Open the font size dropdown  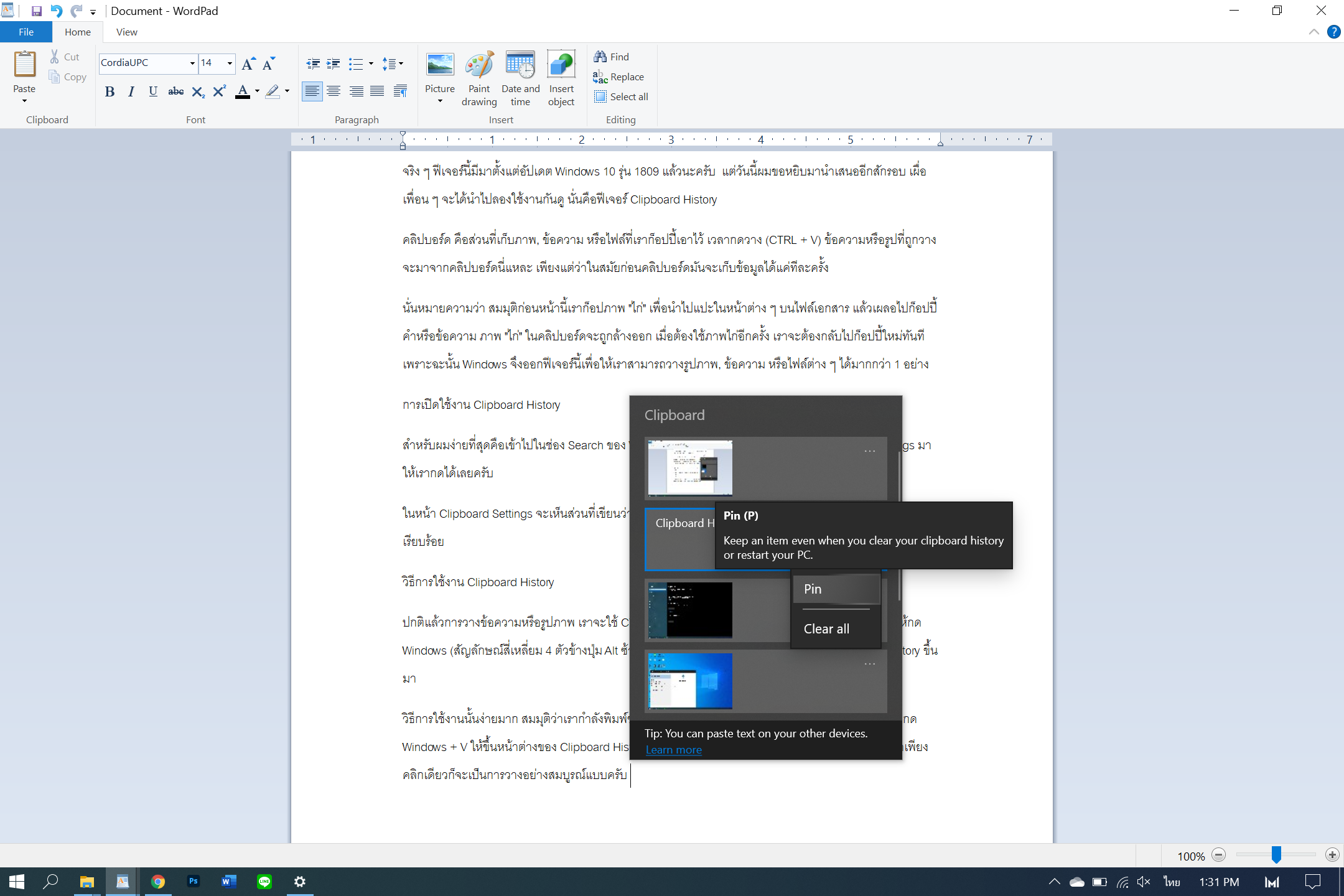230,63
